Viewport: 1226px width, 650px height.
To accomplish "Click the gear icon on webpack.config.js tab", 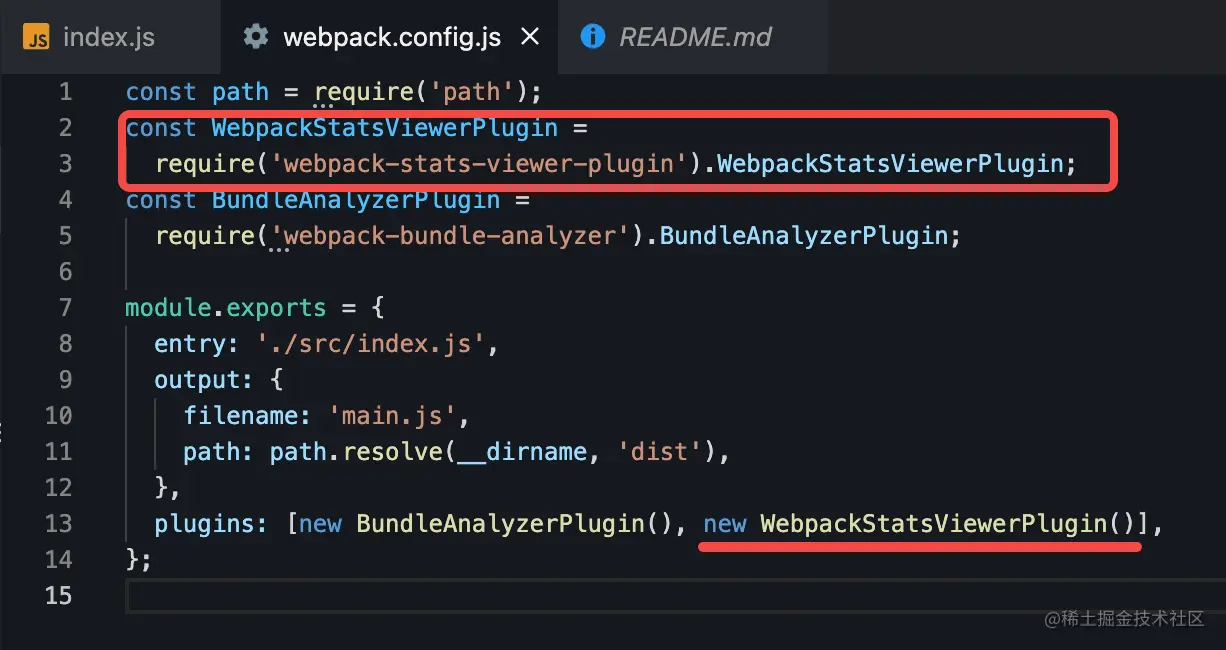I will pyautogui.click(x=256, y=37).
